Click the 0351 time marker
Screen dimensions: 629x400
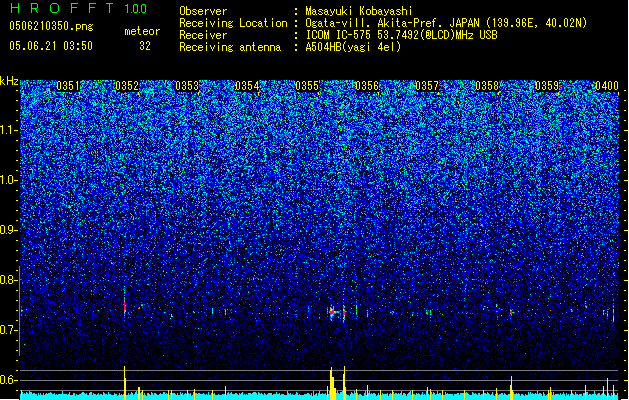click(x=68, y=86)
